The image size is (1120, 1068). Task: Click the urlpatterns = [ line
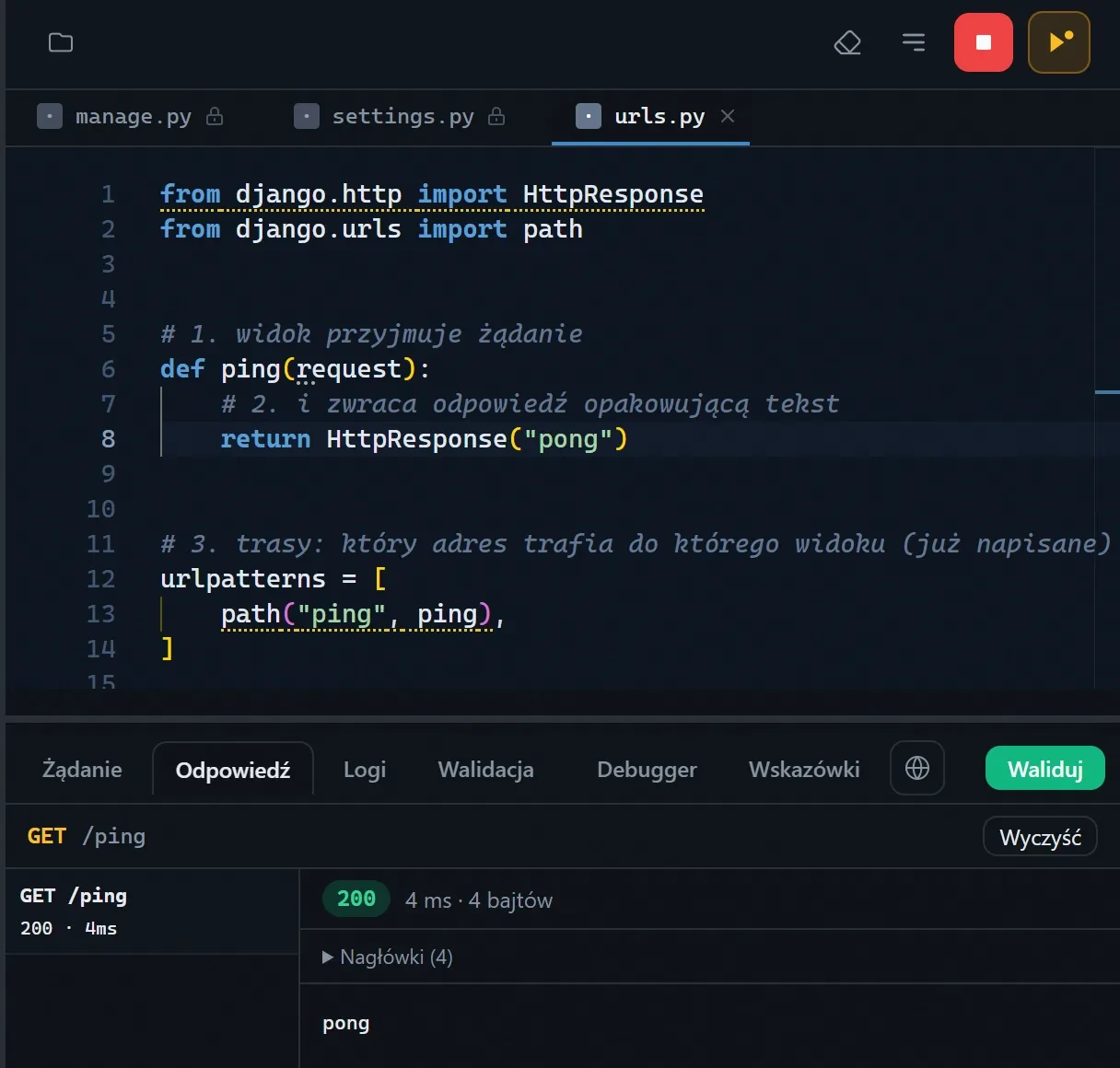click(274, 579)
